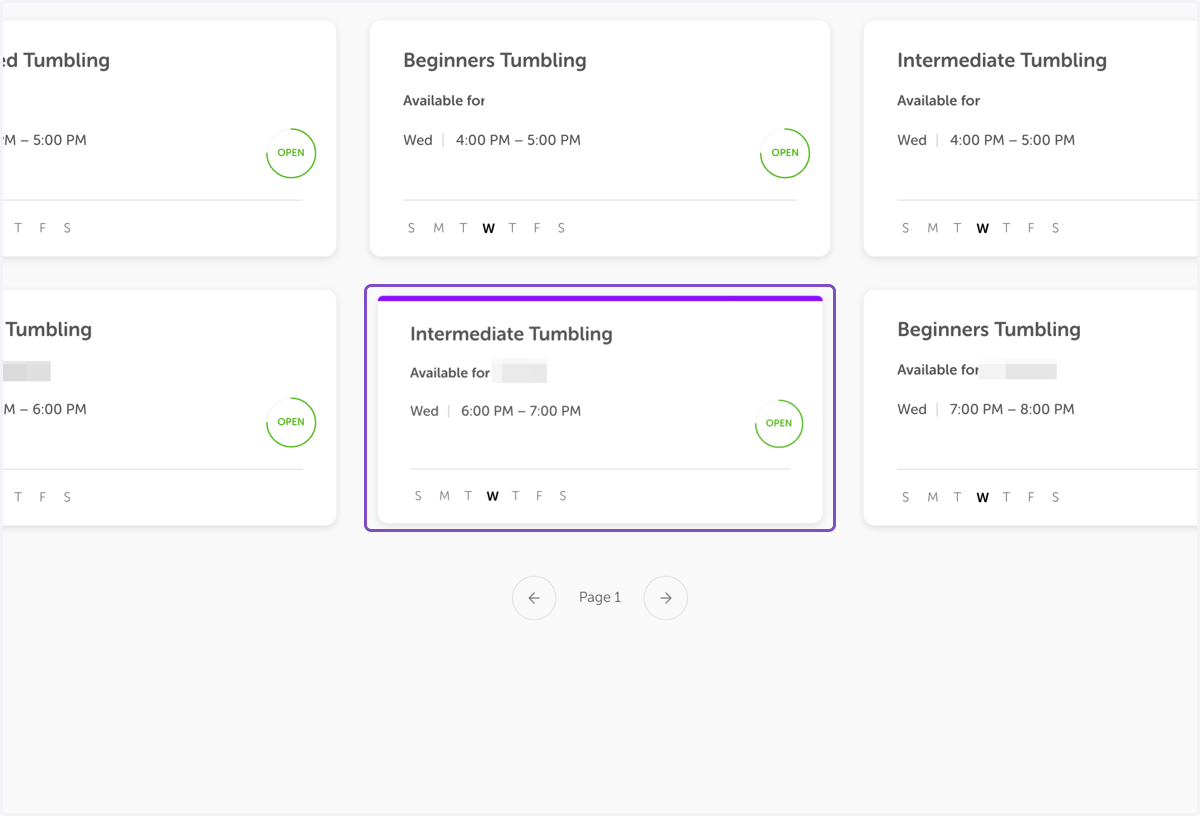Open the Beginners Tumbling 7:00 PM class title
1200x816 pixels.
989,329
